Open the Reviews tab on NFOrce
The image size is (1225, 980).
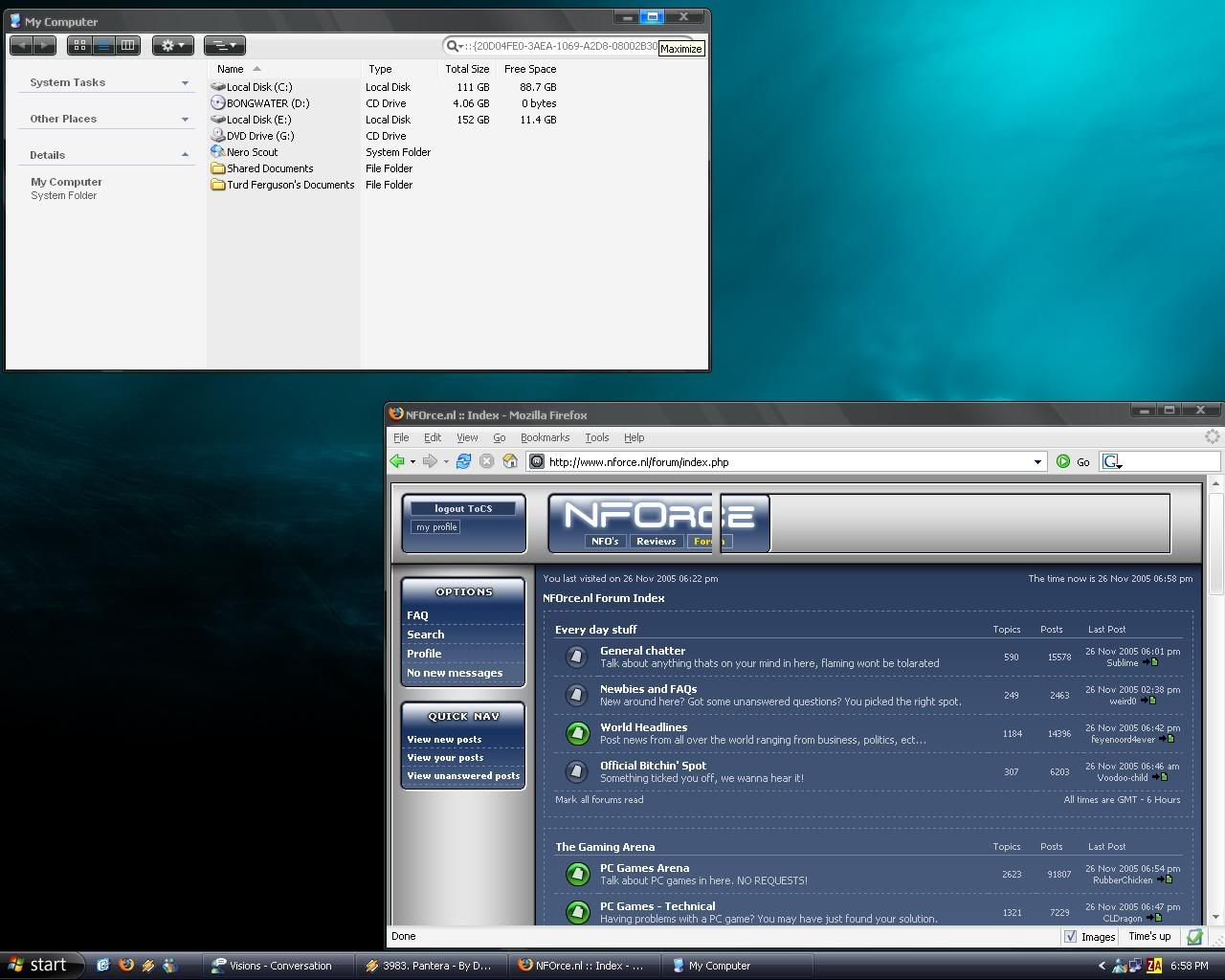coord(657,542)
